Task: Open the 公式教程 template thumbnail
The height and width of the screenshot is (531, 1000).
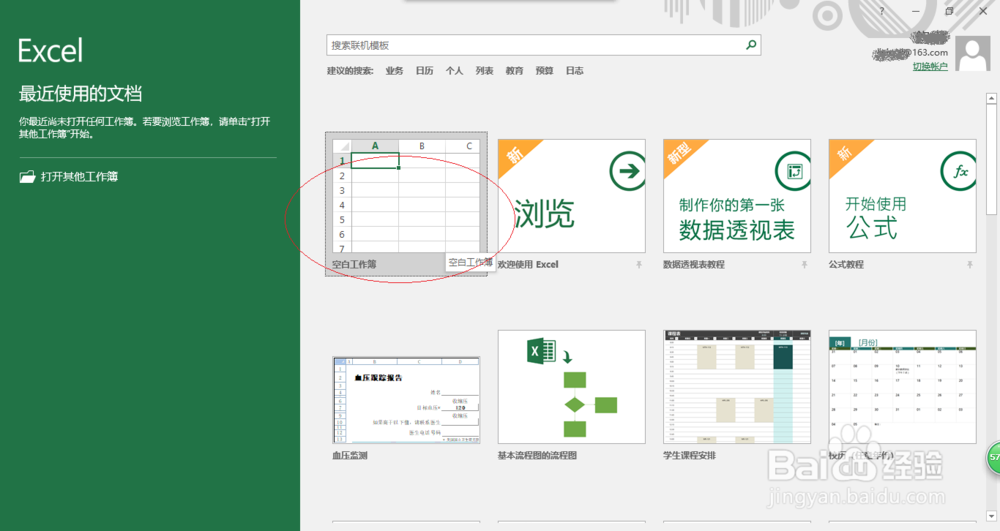Action: 902,196
